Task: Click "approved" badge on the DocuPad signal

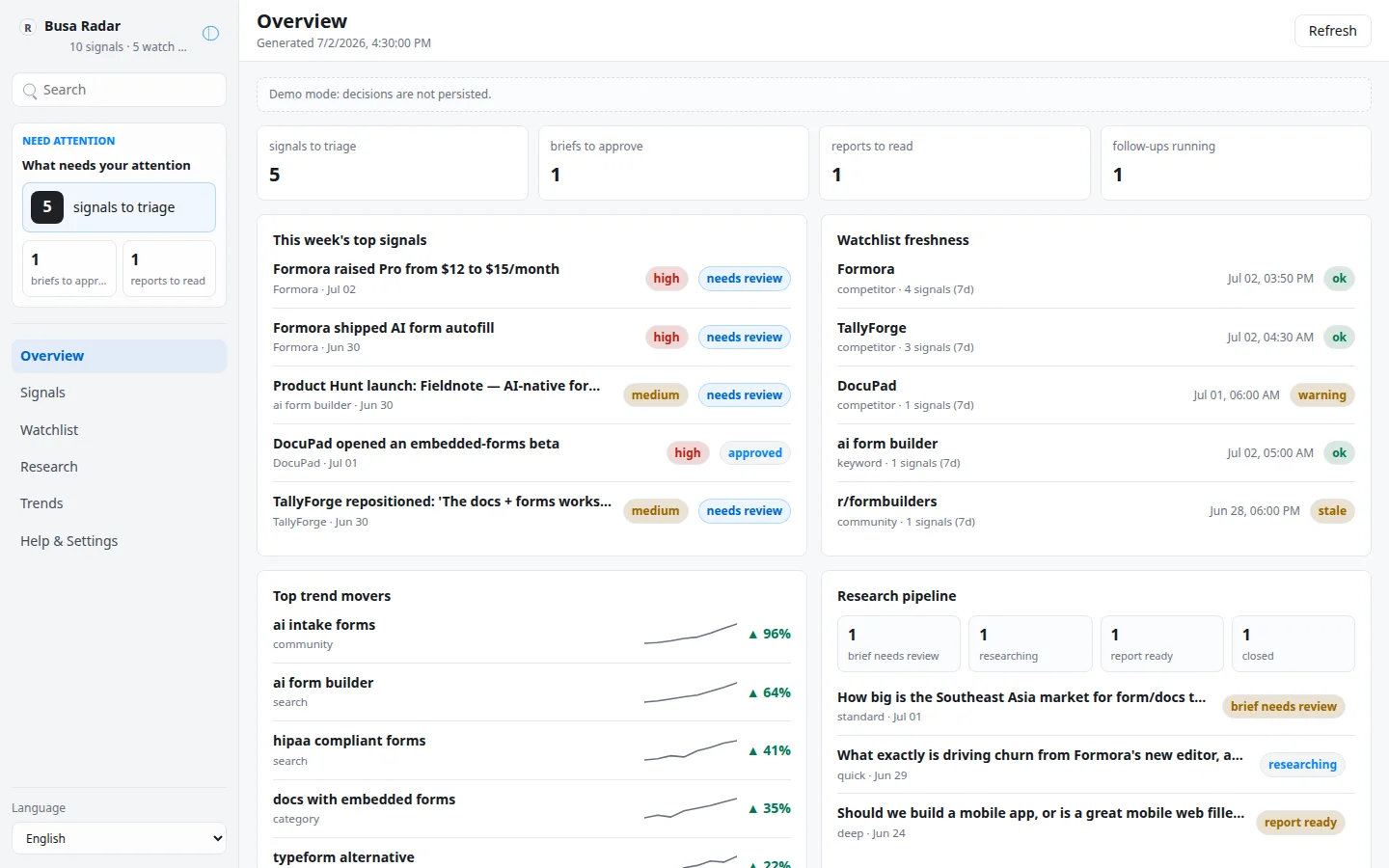Action: coord(755,453)
